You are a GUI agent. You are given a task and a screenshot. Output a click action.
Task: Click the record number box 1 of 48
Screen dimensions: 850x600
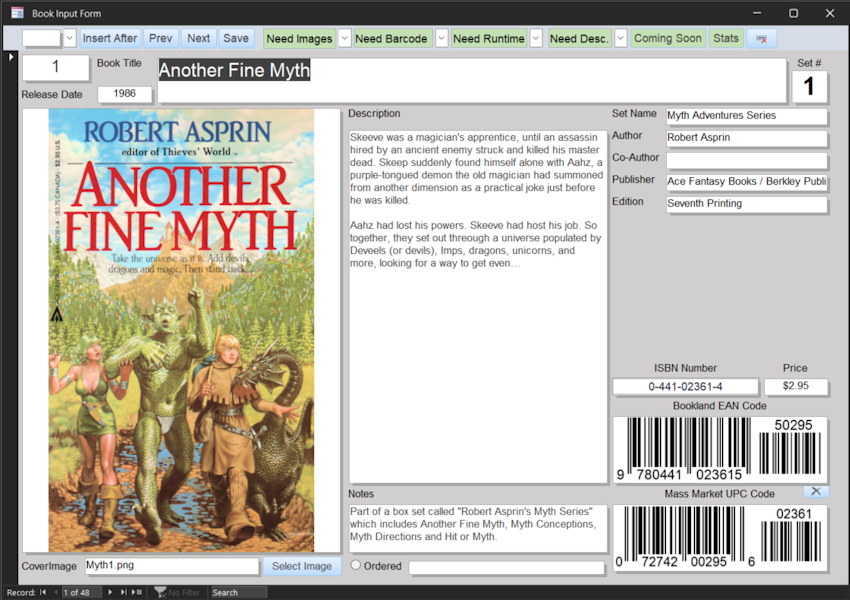[x=82, y=592]
